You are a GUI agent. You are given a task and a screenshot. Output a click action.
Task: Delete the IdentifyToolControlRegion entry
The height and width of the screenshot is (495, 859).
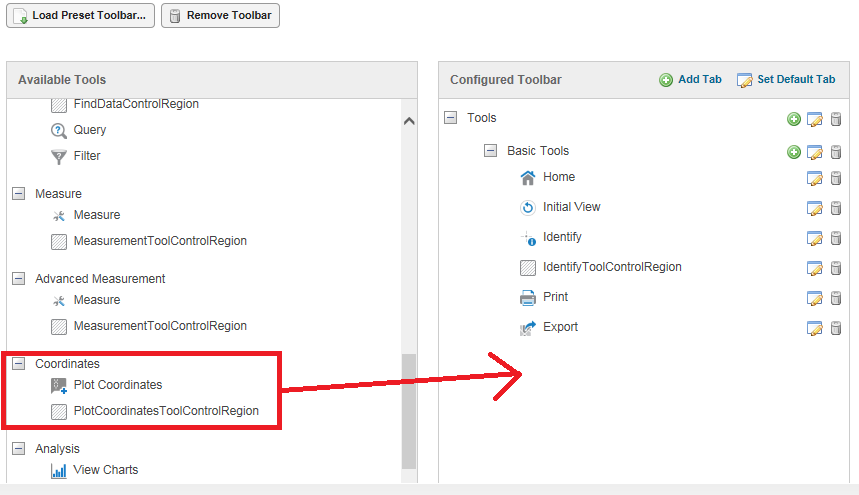[x=835, y=268]
